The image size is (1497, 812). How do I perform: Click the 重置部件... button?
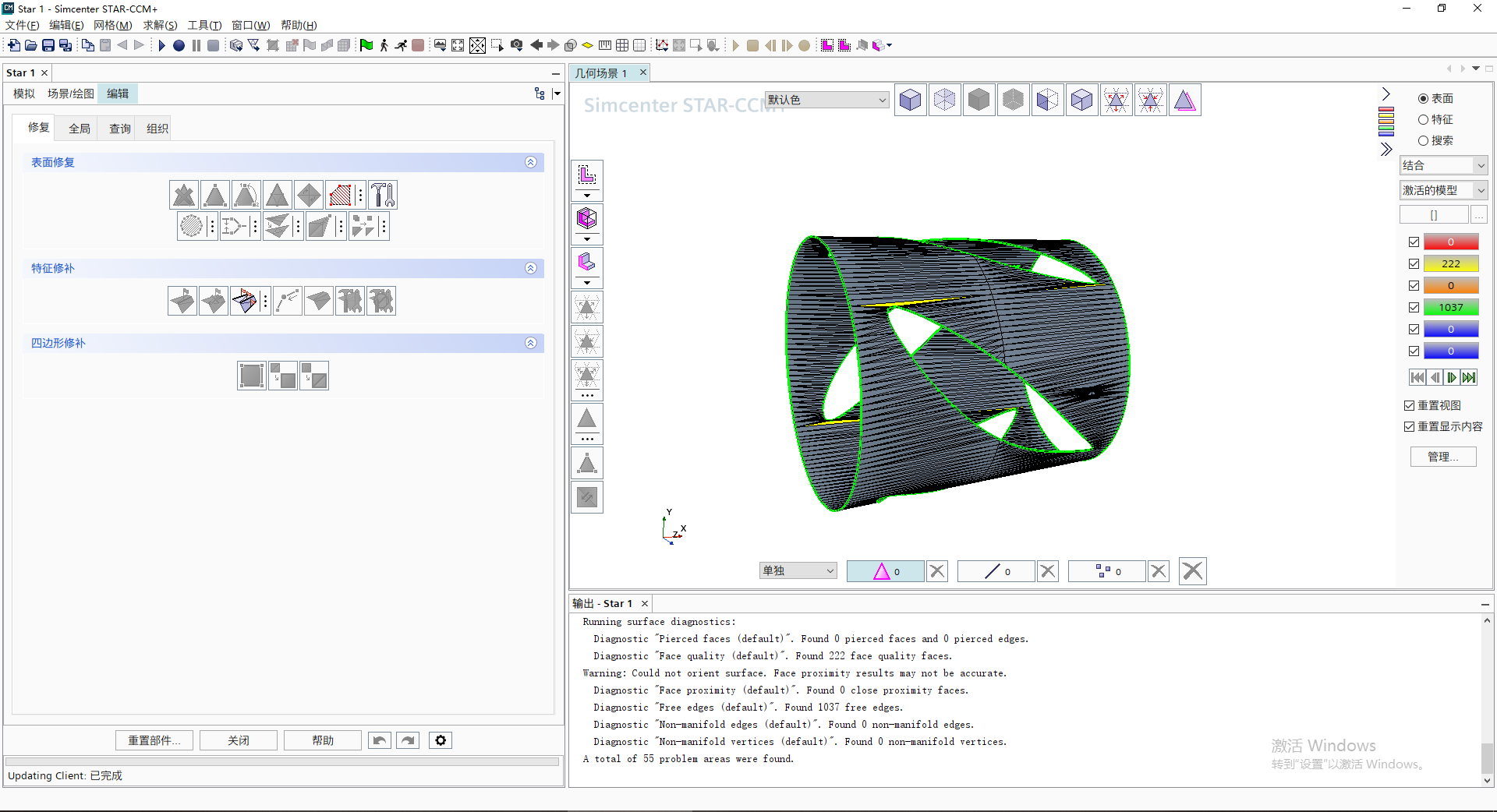pos(154,740)
